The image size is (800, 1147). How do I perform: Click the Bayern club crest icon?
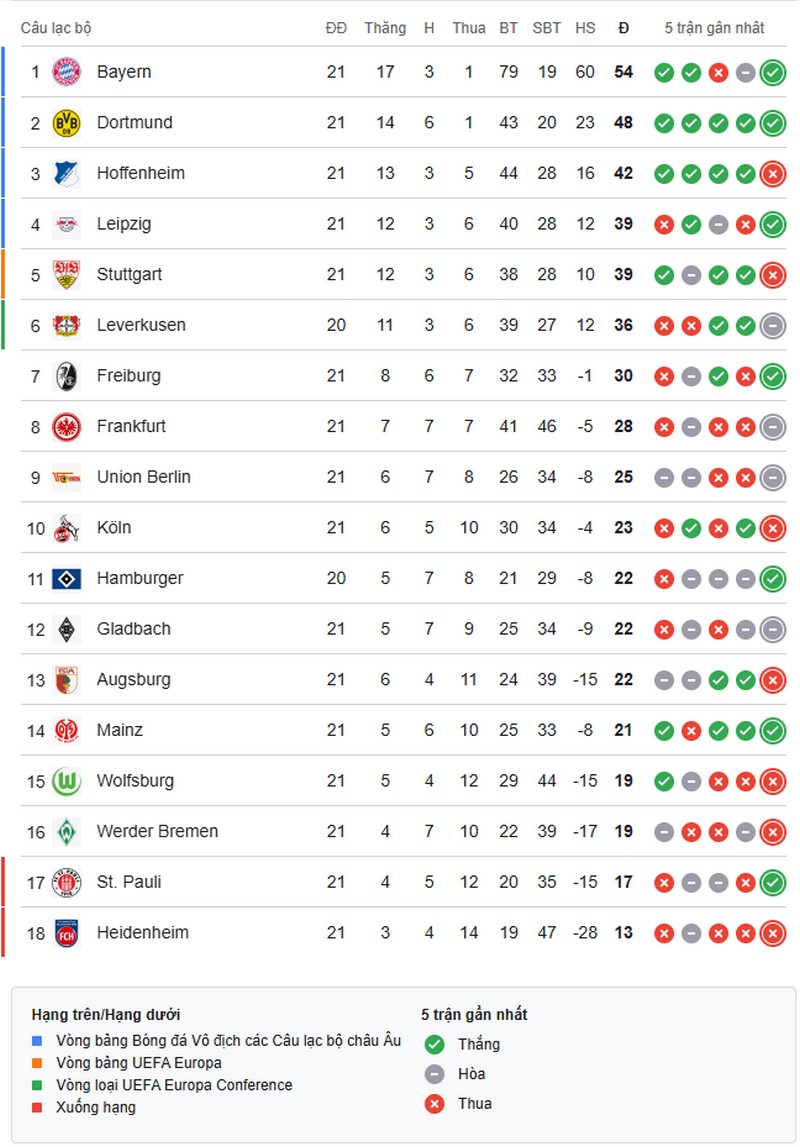tap(68, 72)
